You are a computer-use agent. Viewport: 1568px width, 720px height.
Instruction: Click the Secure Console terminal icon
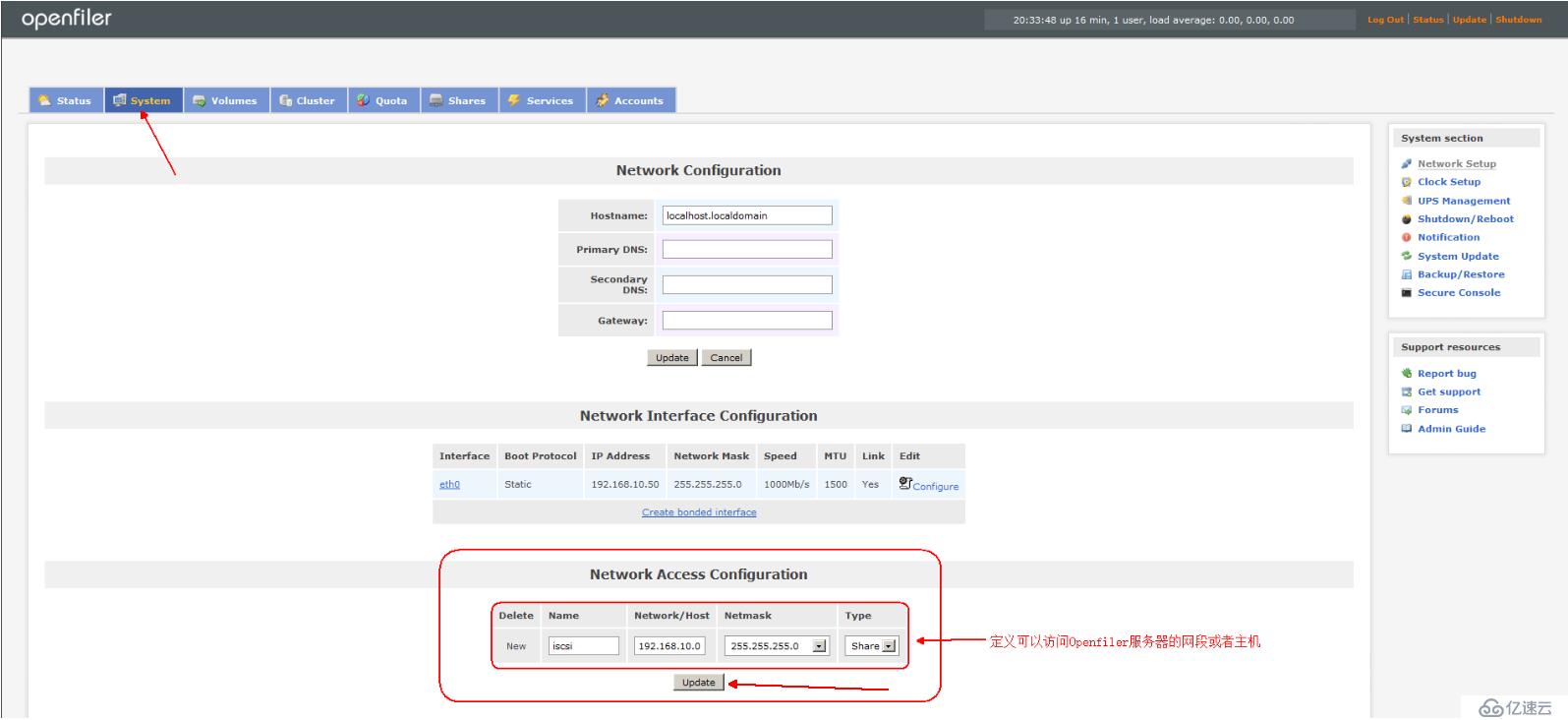point(1407,293)
